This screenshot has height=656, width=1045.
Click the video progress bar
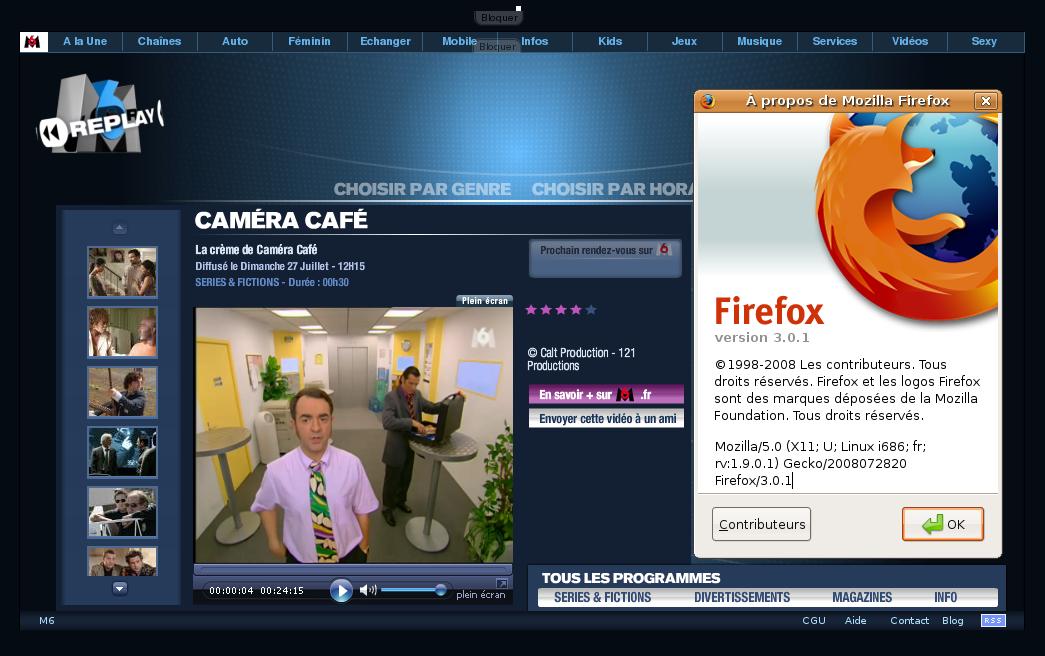click(x=353, y=569)
